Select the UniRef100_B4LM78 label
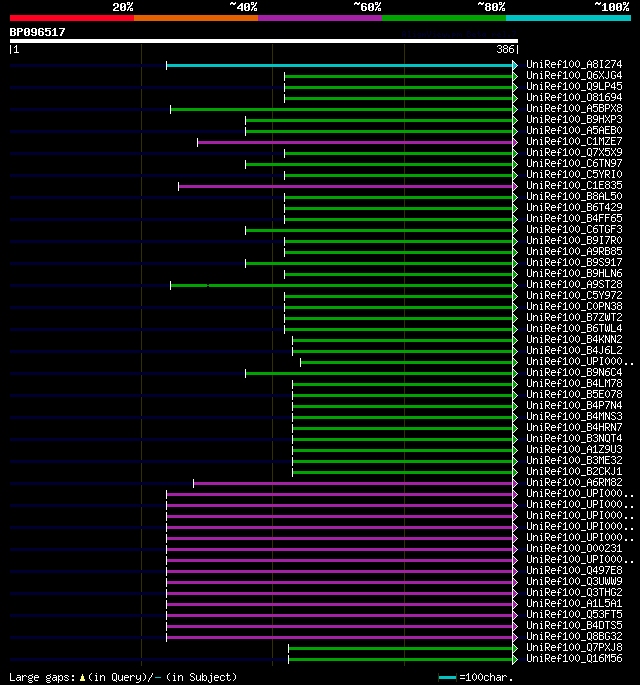The height and width of the screenshot is (685, 640). coord(574,384)
